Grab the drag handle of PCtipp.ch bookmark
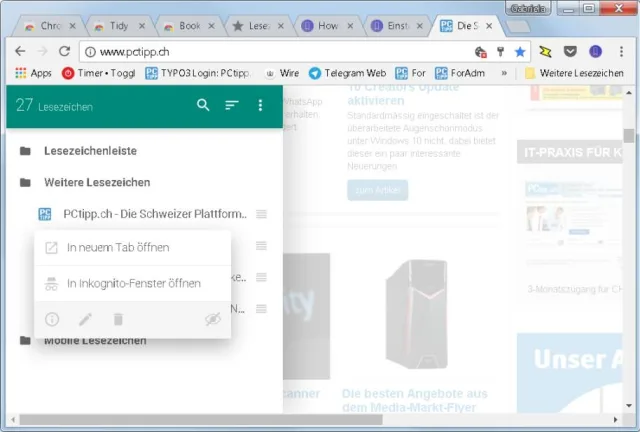640x432 pixels. [261, 214]
